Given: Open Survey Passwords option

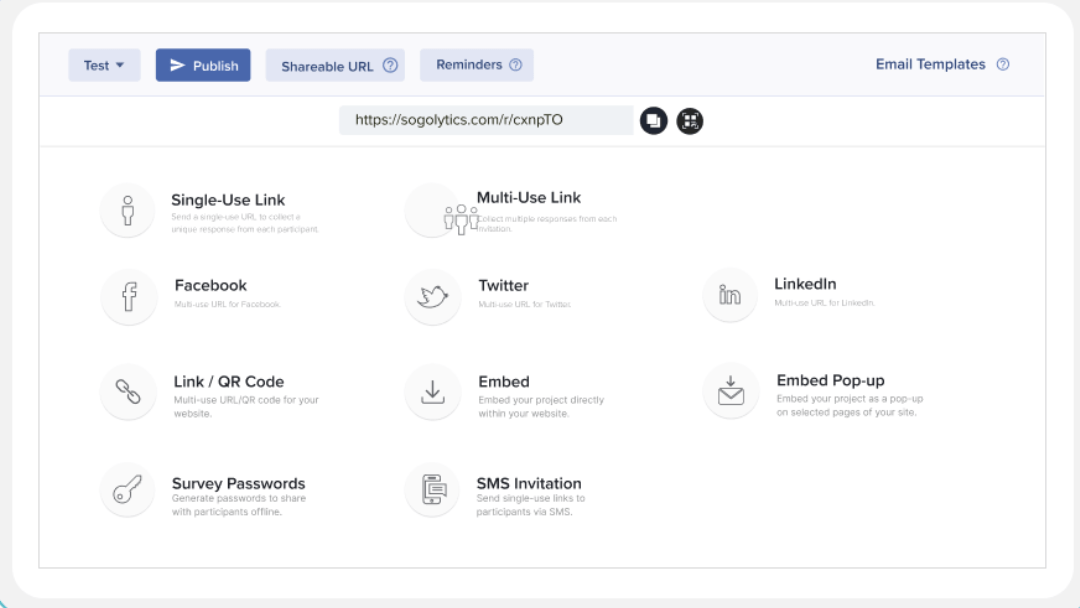Looking at the screenshot, I should [x=238, y=483].
